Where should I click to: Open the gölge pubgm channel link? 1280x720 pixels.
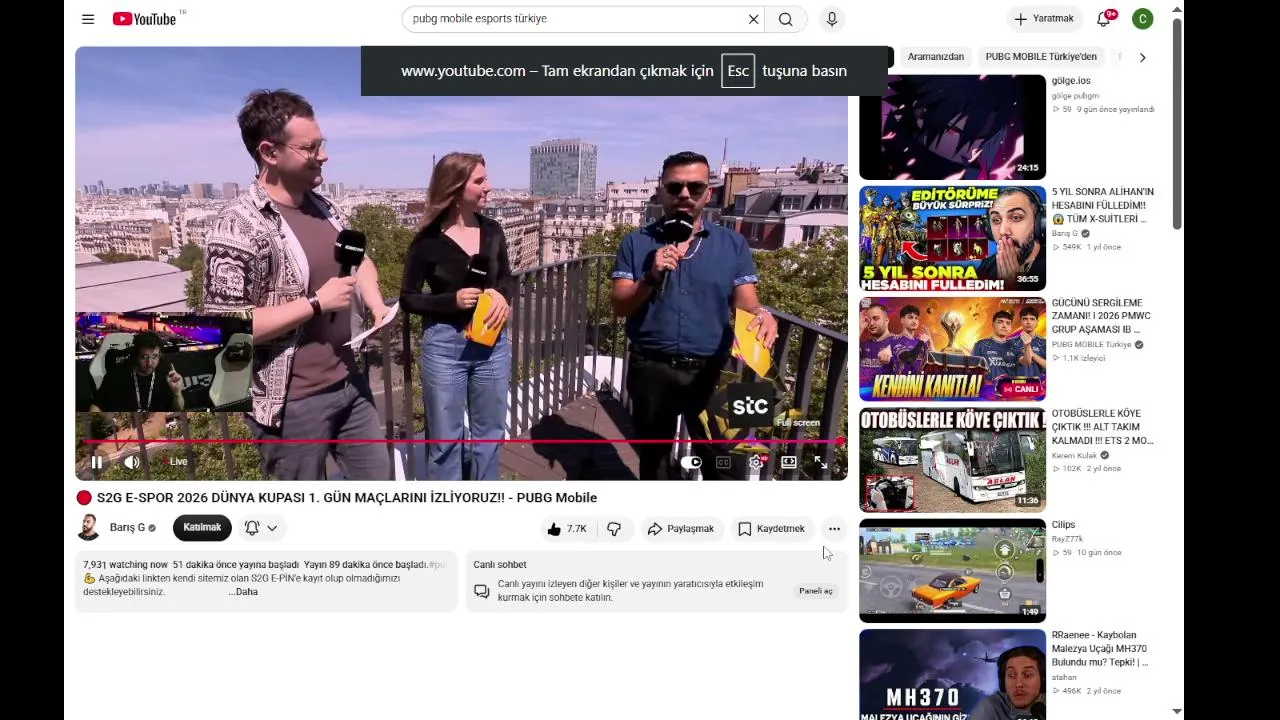1075,96
